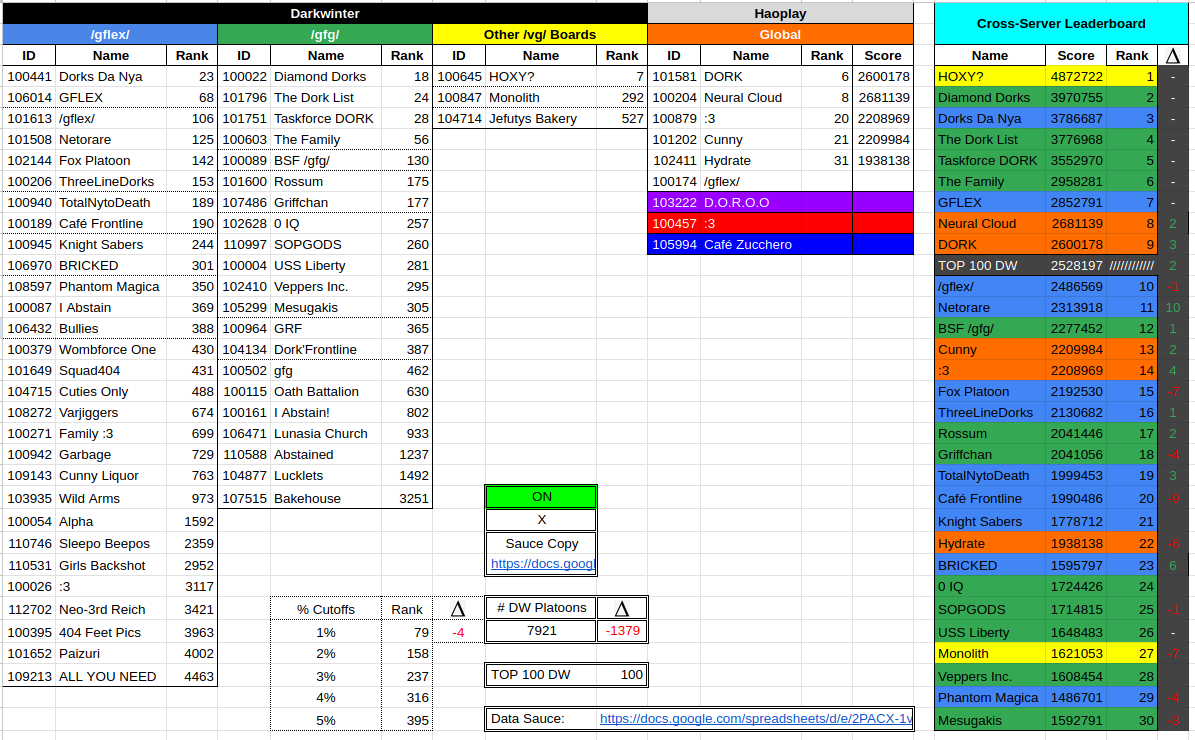Screen dimensions: 1195x740
Task: Select leaderboard score 4872722
Action: coord(1076,77)
